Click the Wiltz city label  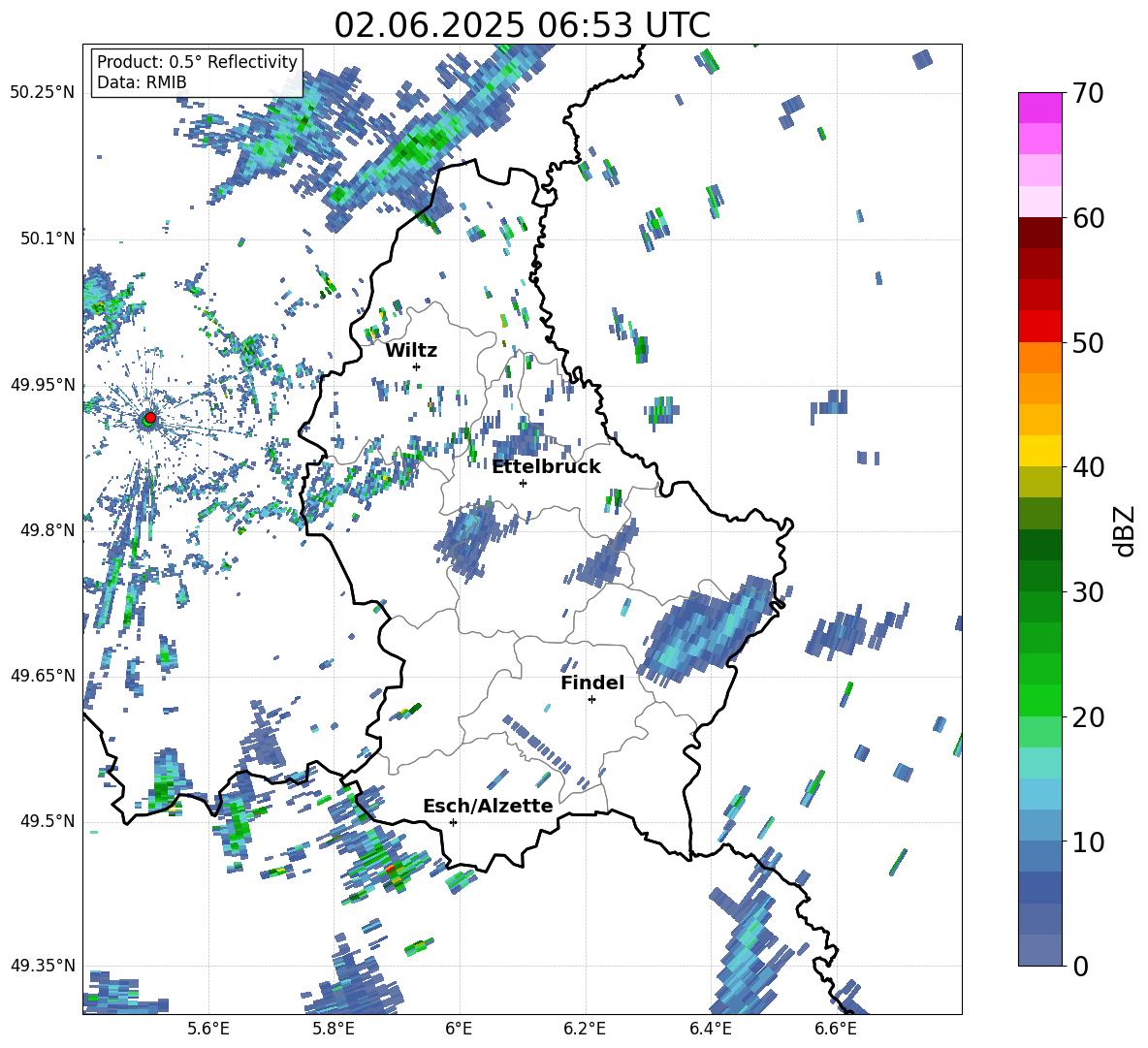(x=411, y=351)
